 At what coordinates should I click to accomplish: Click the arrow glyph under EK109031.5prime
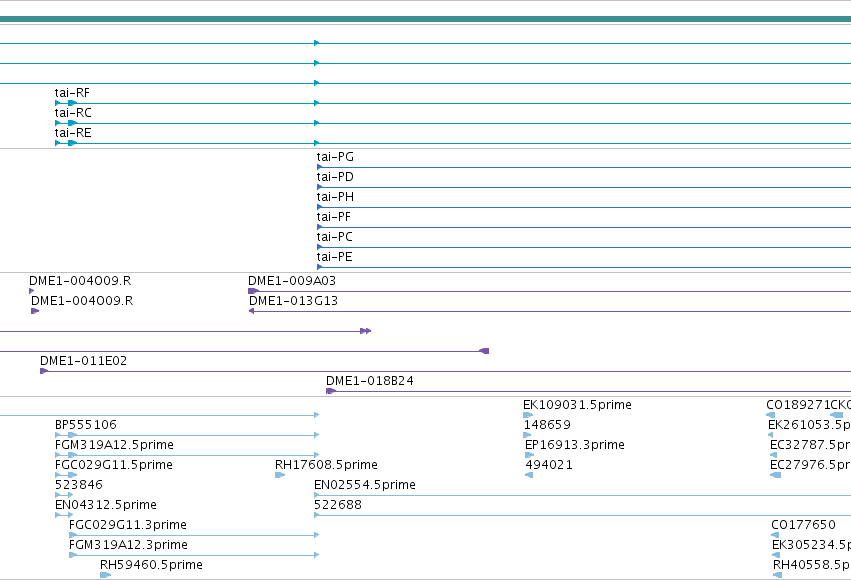click(x=528, y=415)
